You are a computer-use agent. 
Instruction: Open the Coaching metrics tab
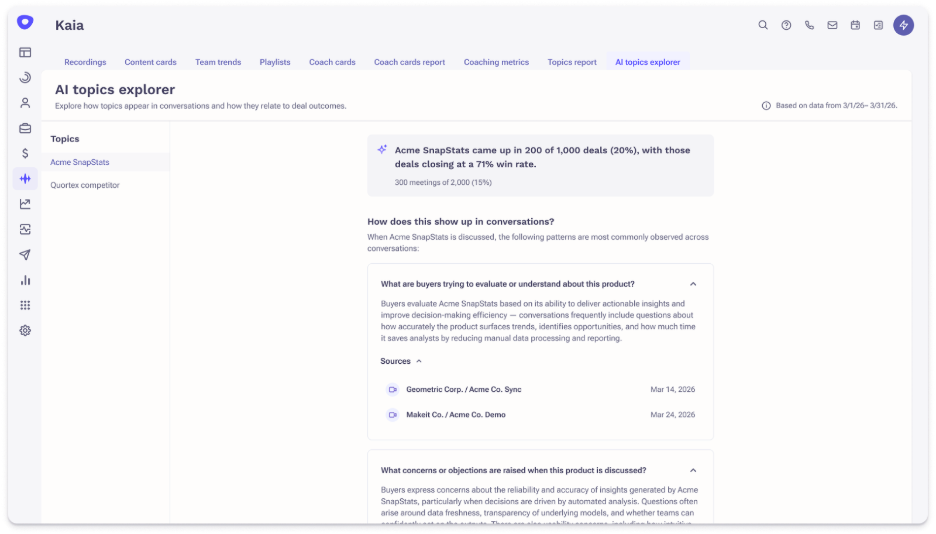pos(496,62)
